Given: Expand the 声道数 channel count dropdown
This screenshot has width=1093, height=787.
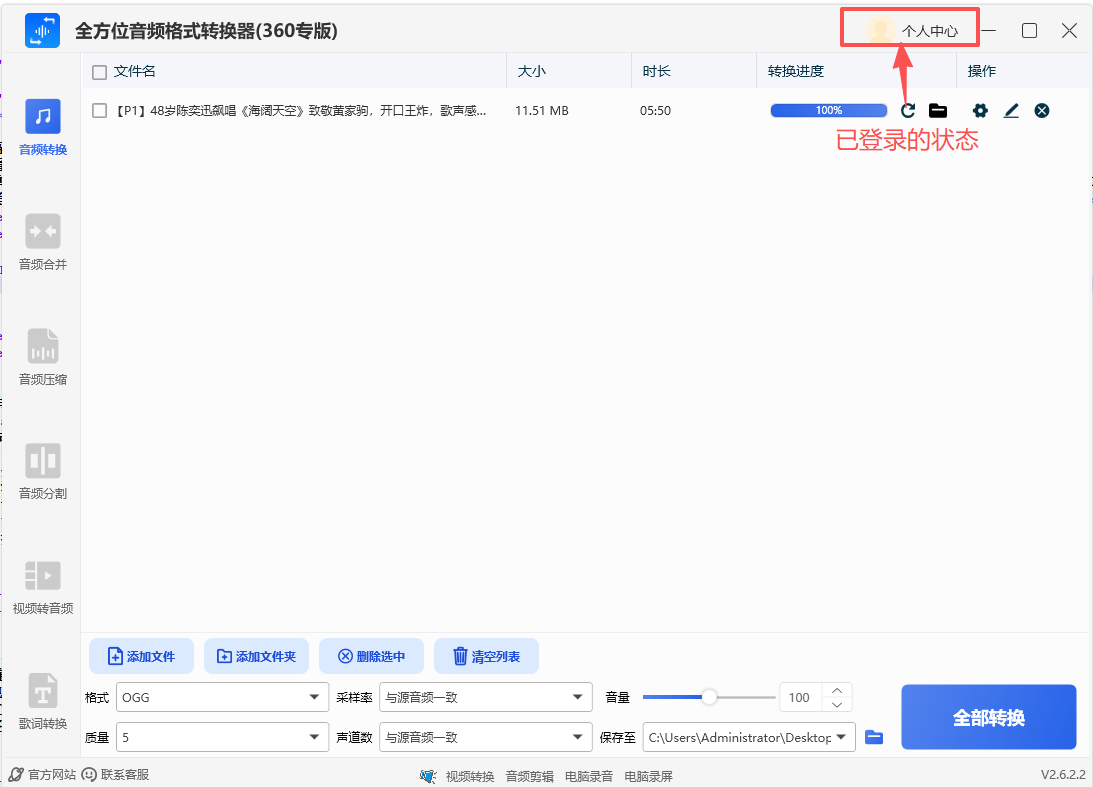Looking at the screenshot, I should [x=485, y=738].
